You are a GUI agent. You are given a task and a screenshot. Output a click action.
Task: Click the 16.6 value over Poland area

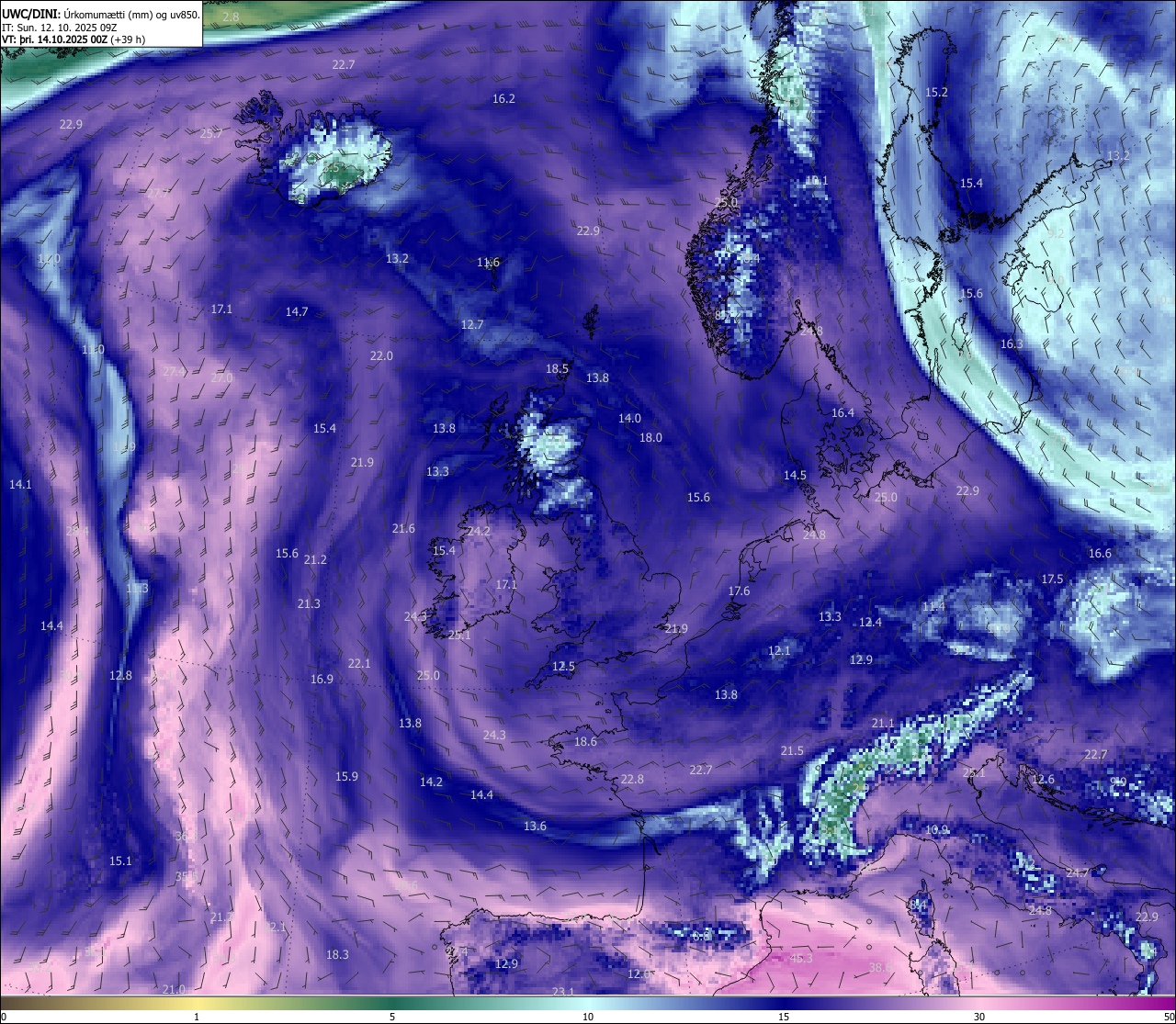pyautogui.click(x=1100, y=554)
